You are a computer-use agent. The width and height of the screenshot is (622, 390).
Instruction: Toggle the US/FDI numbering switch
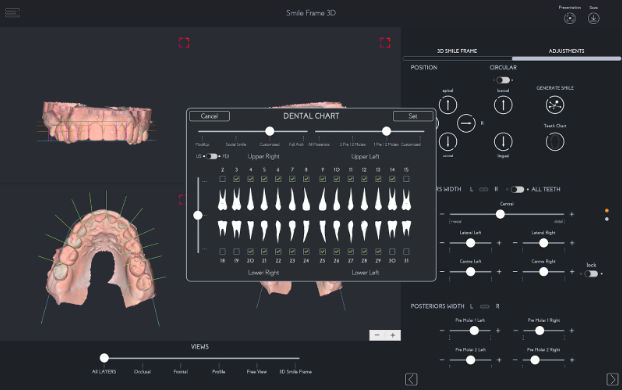point(212,156)
